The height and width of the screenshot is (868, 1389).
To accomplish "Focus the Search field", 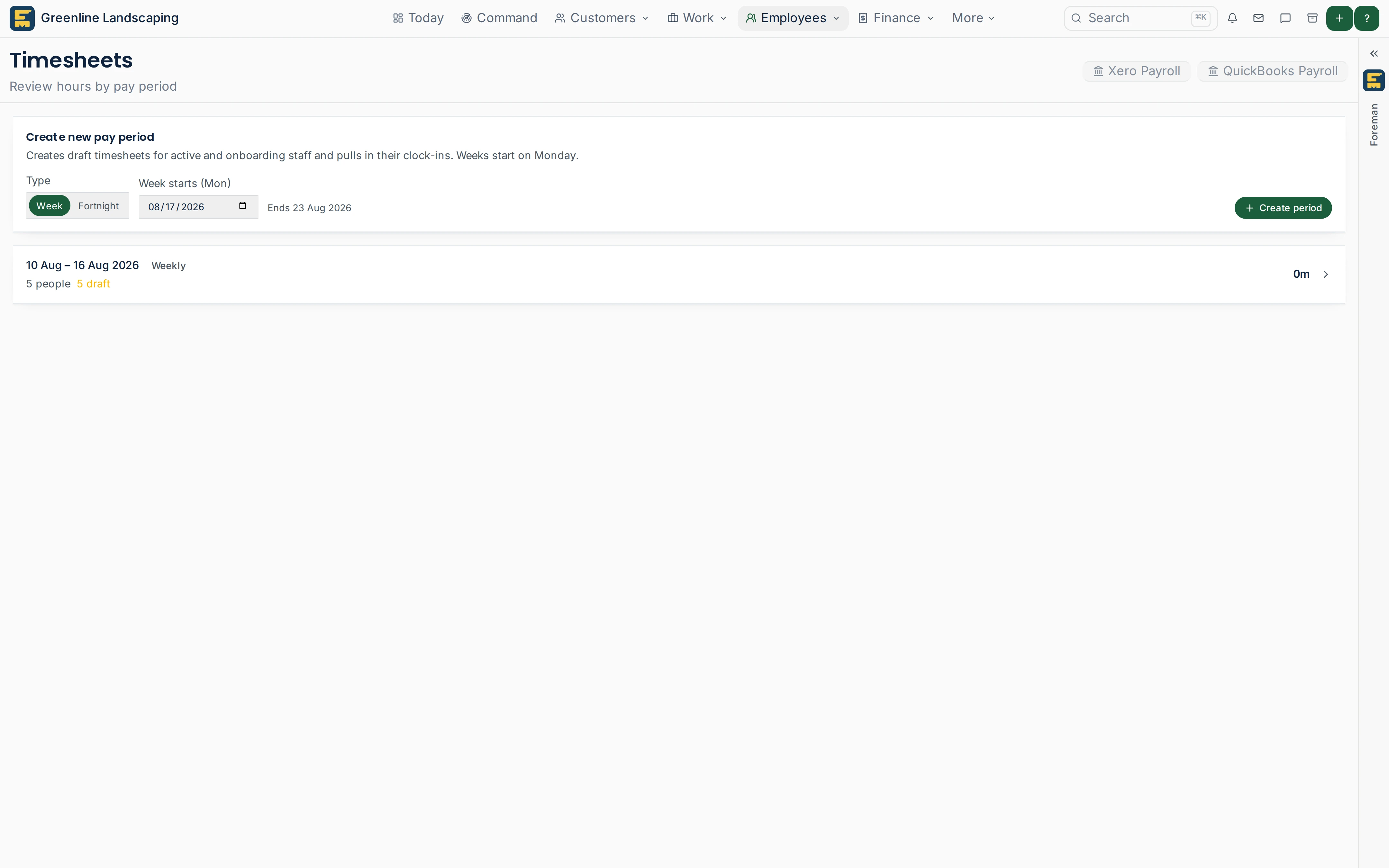I will tap(1140, 18).
